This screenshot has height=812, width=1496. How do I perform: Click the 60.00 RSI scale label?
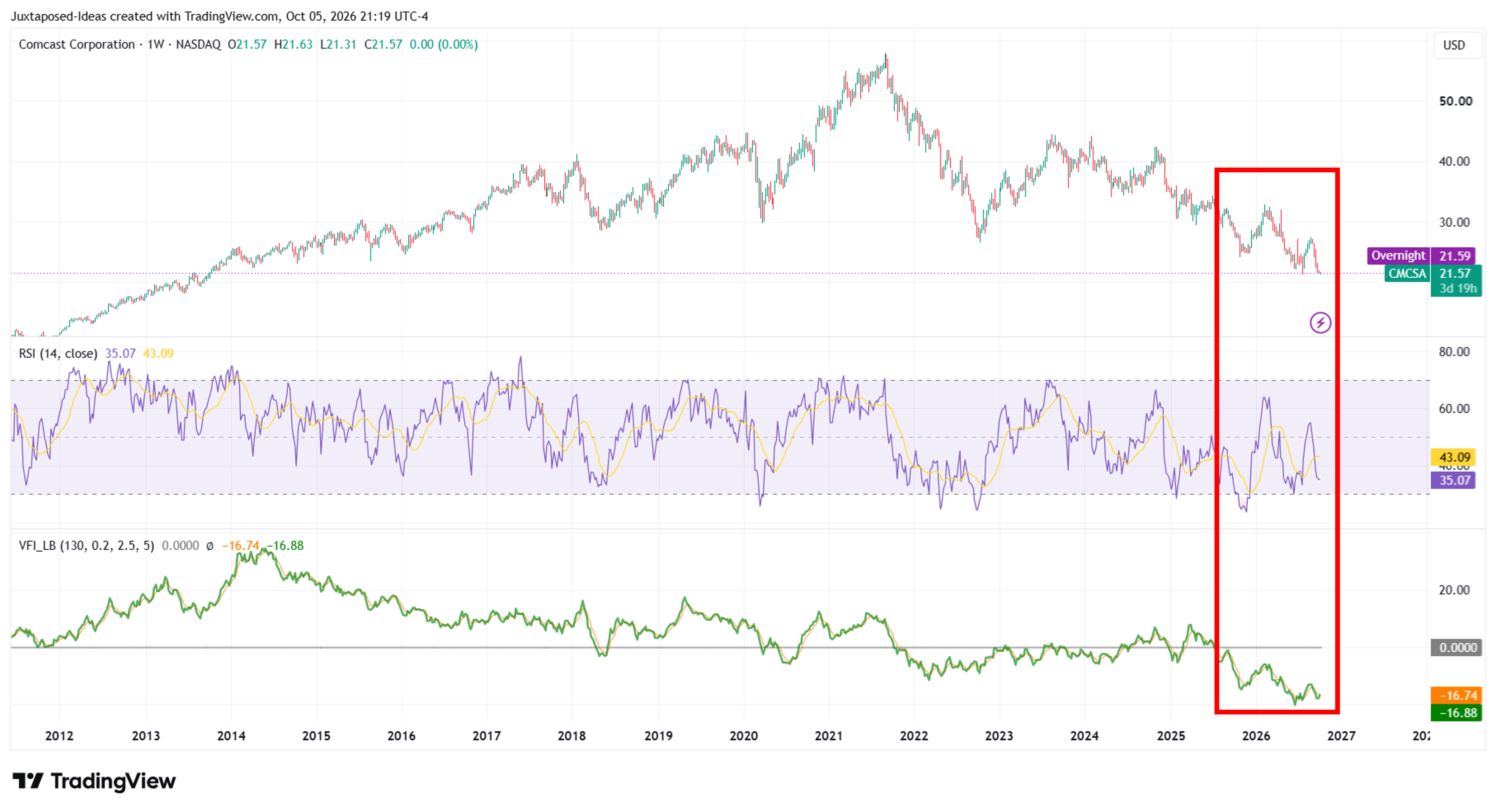pos(1454,409)
